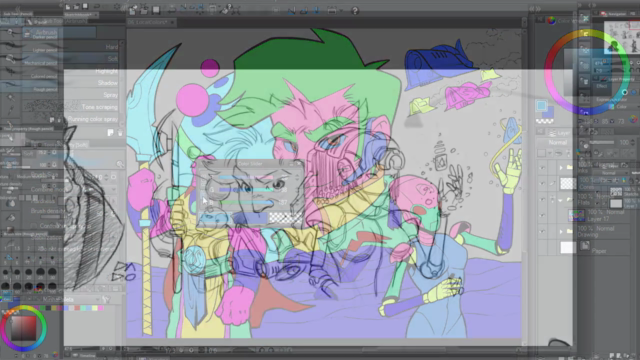
Task: Expand the Inks layer folder
Action: point(561,168)
